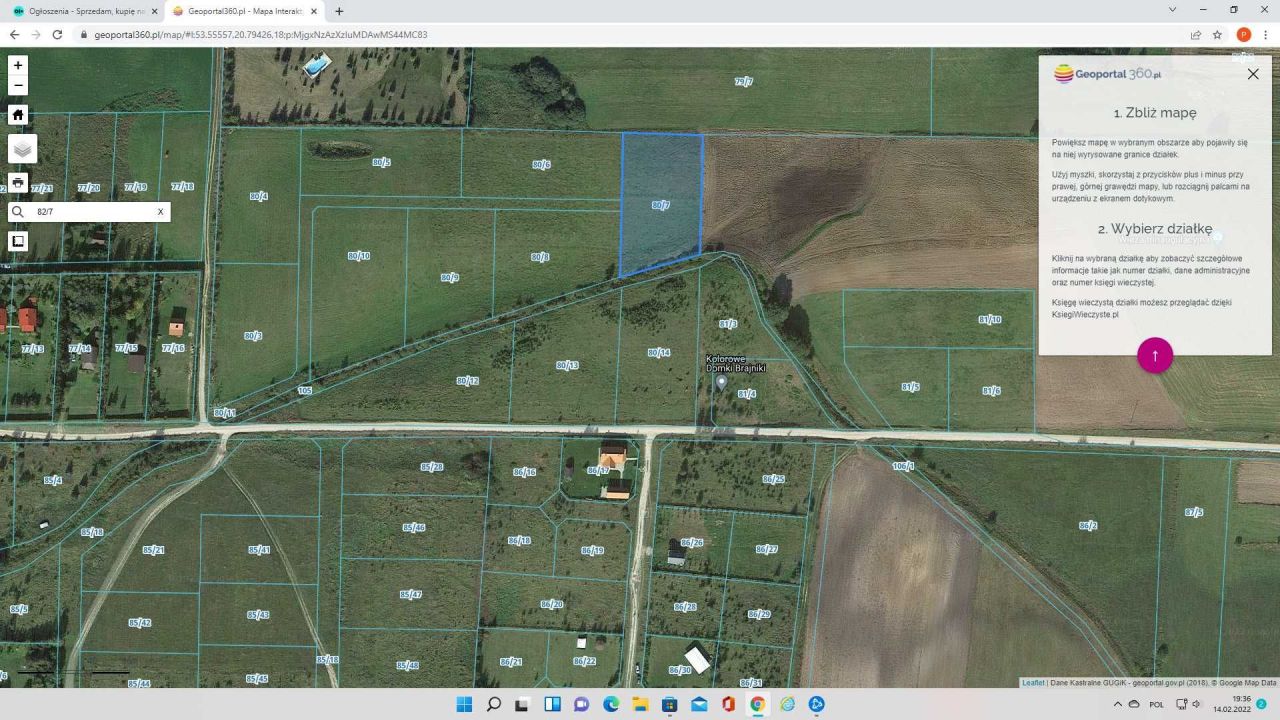The height and width of the screenshot is (720, 1280).
Task: Open a new browser tab
Action: coord(339,11)
